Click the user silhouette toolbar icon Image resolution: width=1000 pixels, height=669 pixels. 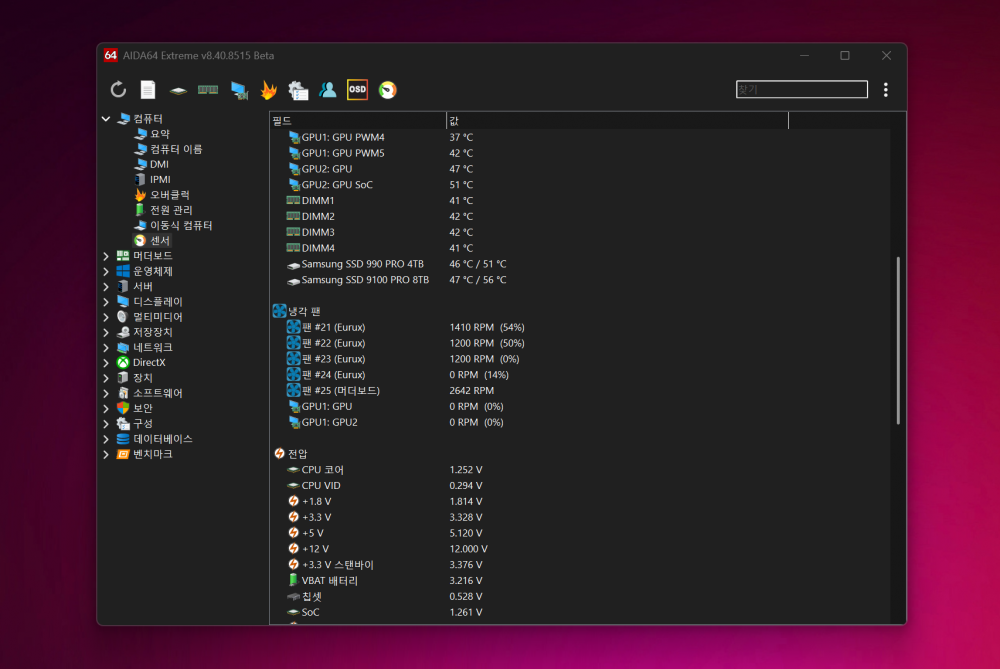pos(328,90)
